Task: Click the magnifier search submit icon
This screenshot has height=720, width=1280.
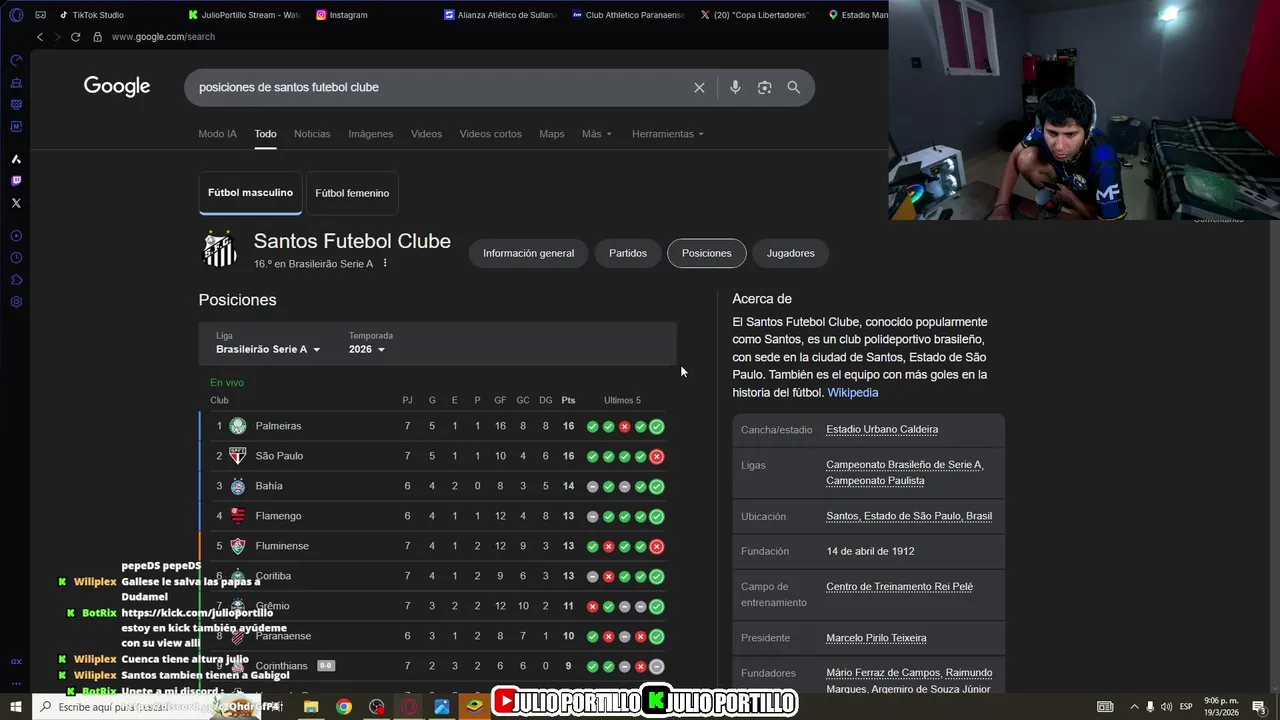Action: pyautogui.click(x=793, y=88)
